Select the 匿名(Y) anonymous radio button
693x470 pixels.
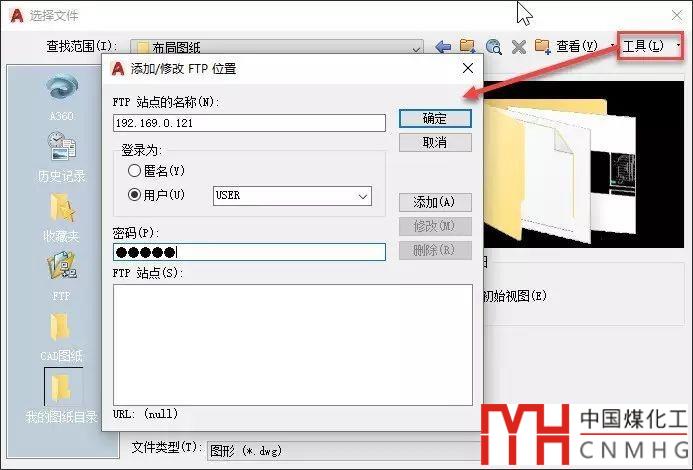(134, 171)
